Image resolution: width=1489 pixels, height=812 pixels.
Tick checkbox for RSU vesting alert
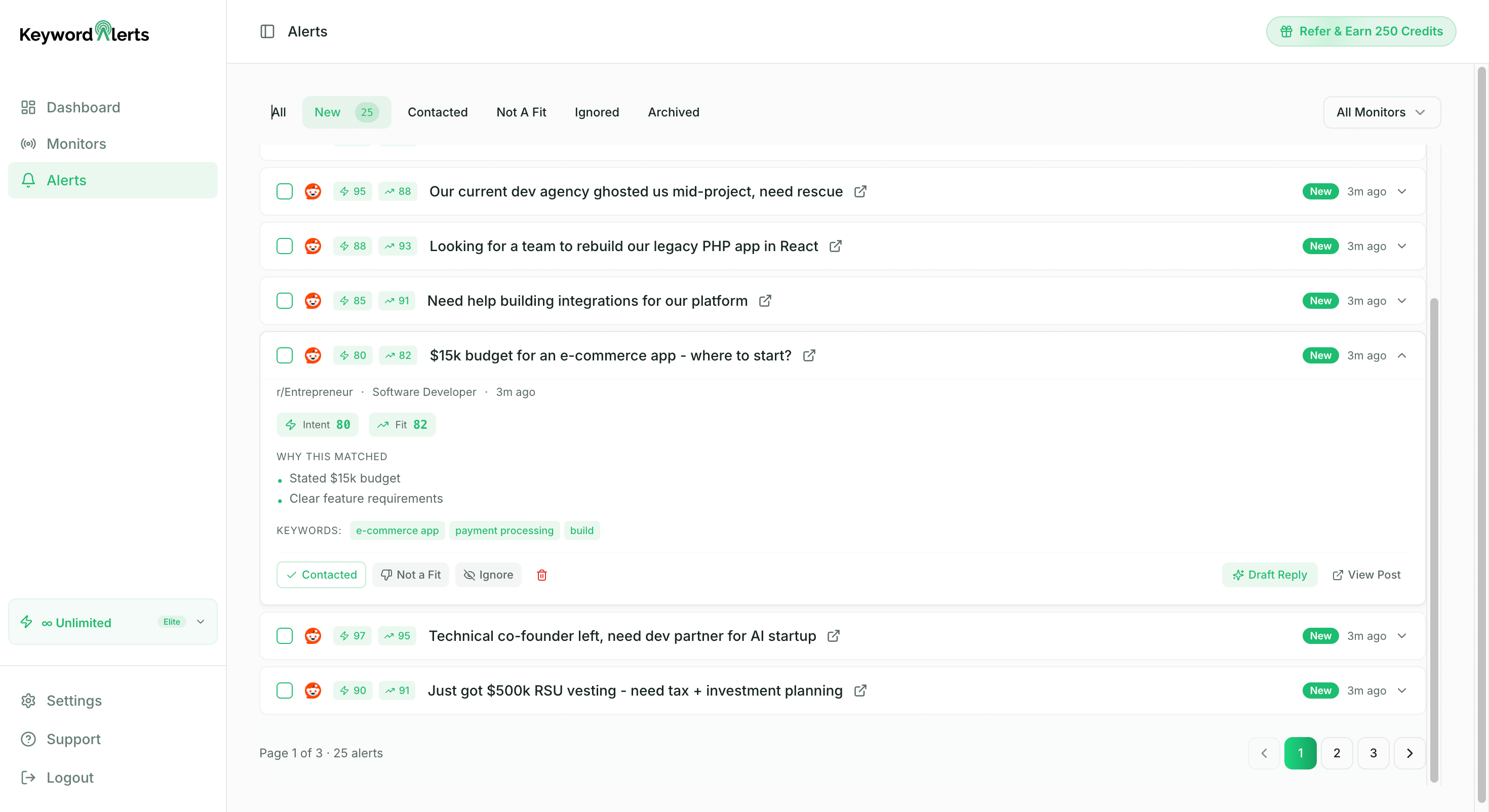click(285, 691)
